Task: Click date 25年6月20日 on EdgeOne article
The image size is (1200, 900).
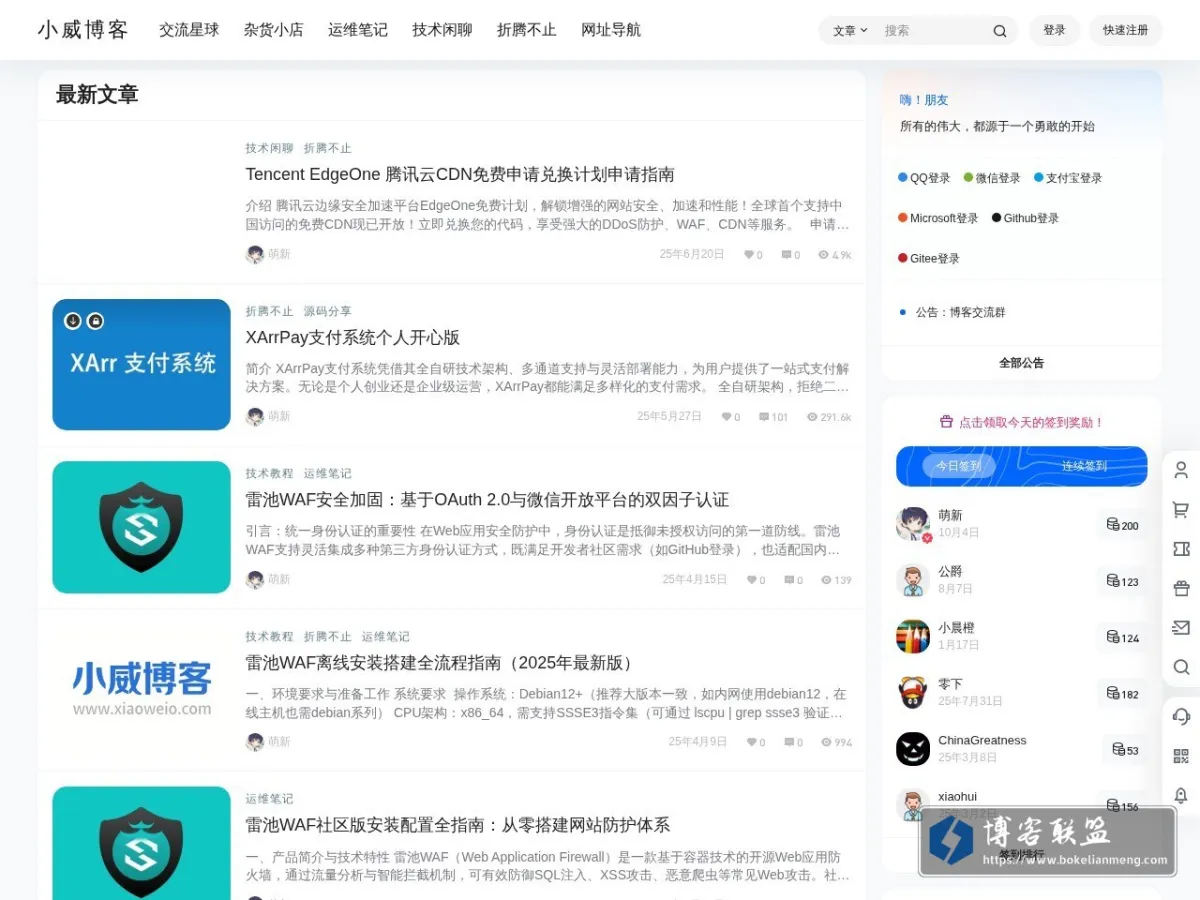Action: click(692, 254)
